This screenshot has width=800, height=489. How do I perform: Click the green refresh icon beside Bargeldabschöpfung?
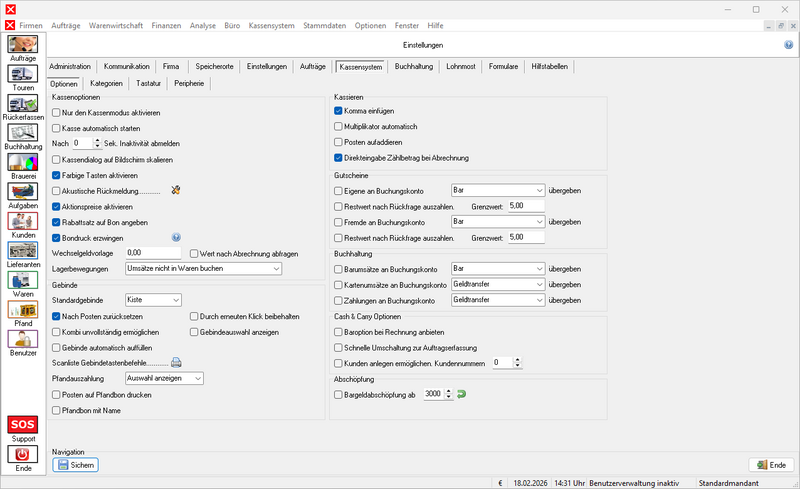tap(461, 395)
